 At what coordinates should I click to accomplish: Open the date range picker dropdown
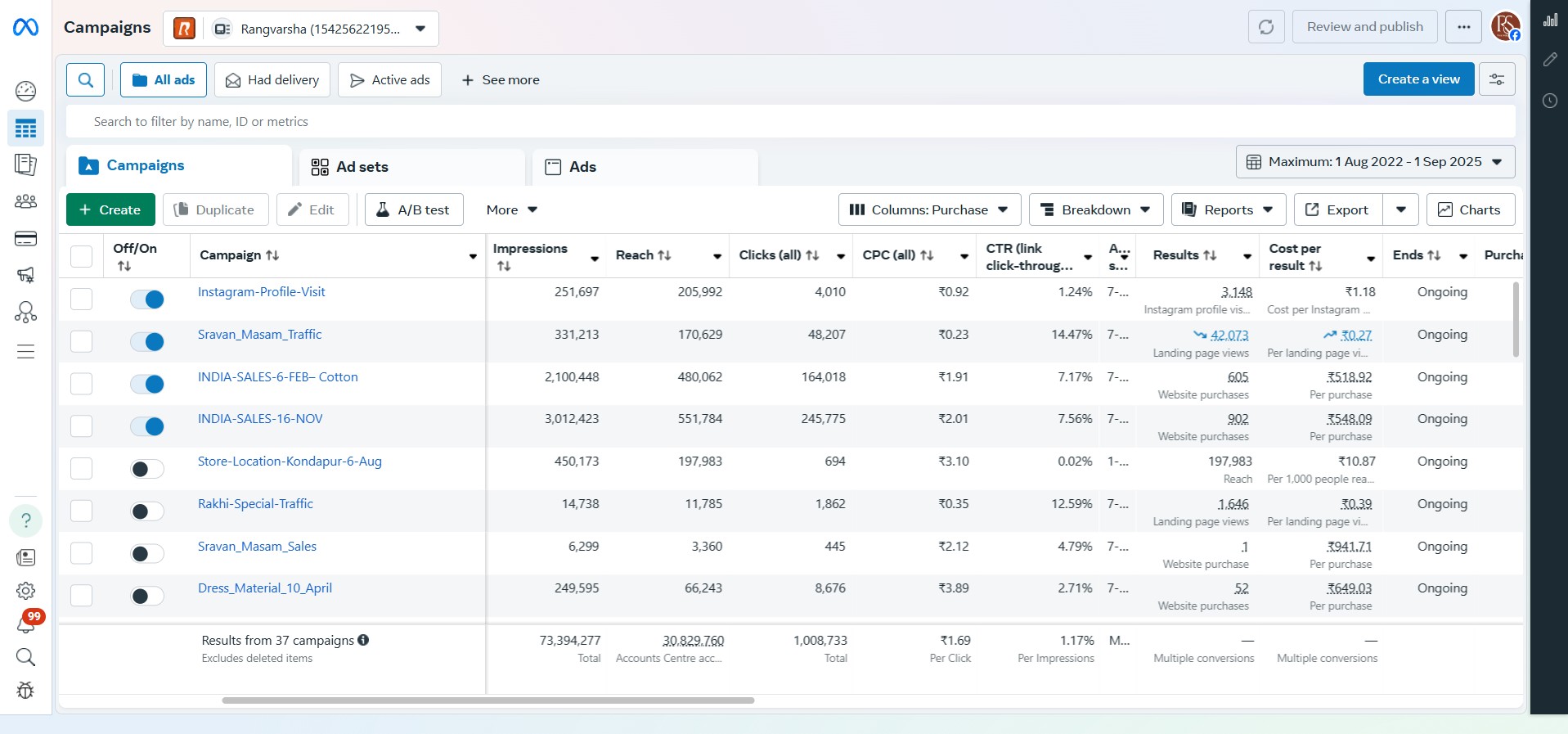pyautogui.click(x=1375, y=162)
